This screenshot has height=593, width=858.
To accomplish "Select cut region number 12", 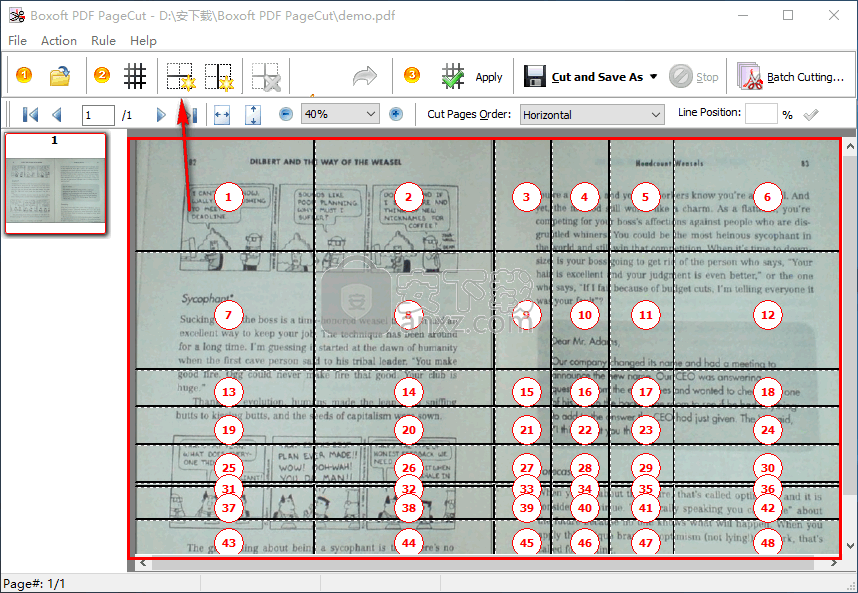I will point(767,315).
